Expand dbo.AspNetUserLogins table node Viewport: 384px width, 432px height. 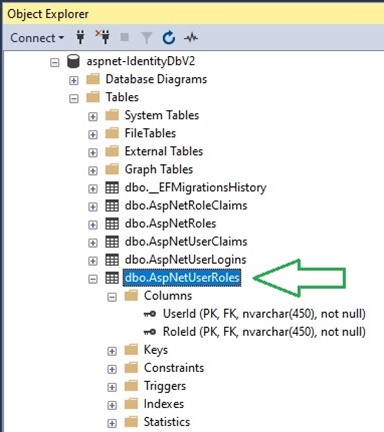[x=93, y=261]
